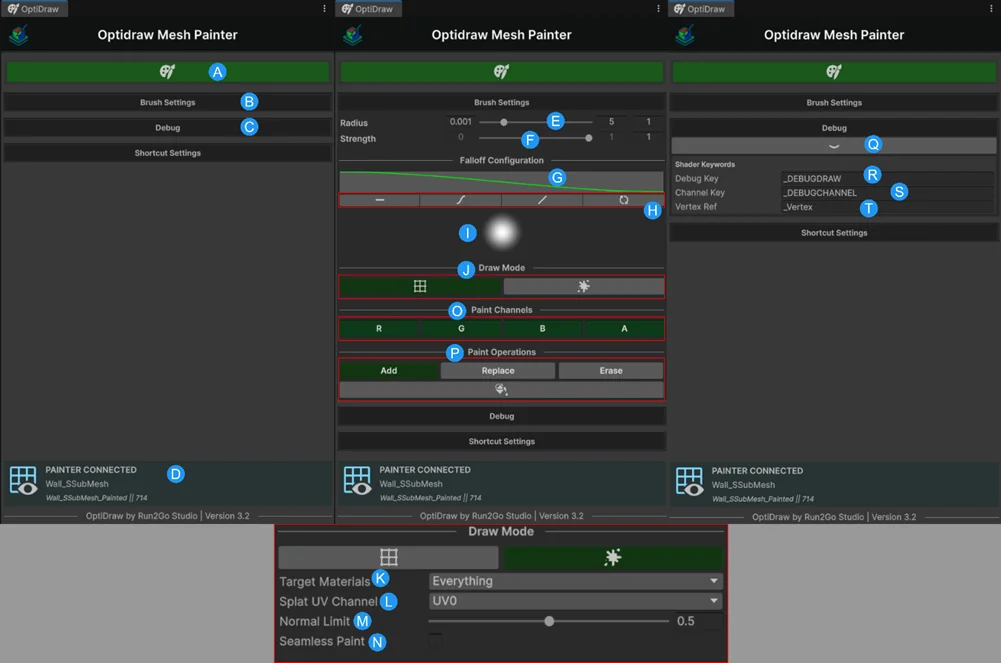This screenshot has height=663, width=1001.
Task: Click the Radius slider handle
Action: point(504,122)
